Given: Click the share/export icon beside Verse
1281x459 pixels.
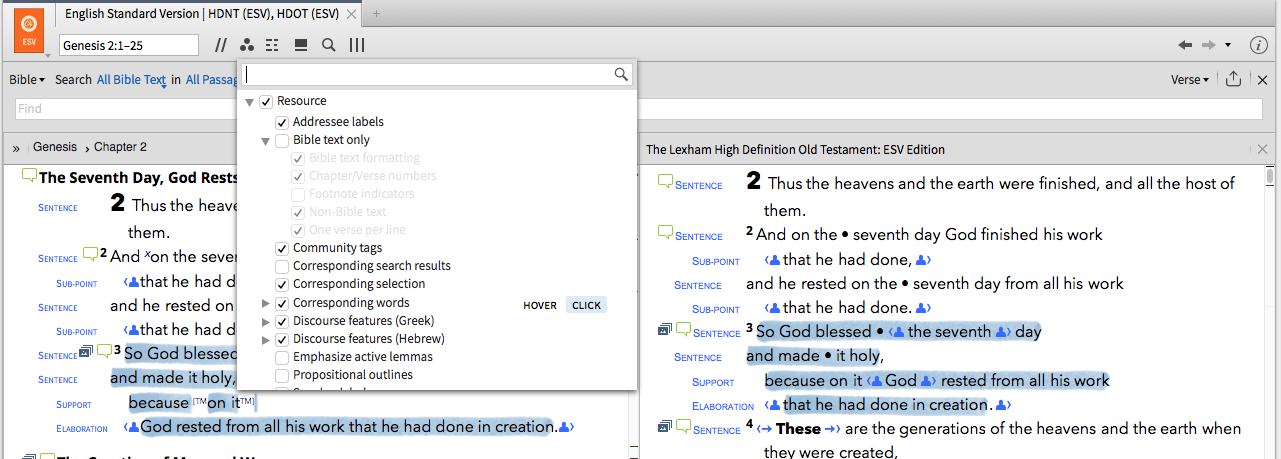Looking at the screenshot, I should [1233, 79].
